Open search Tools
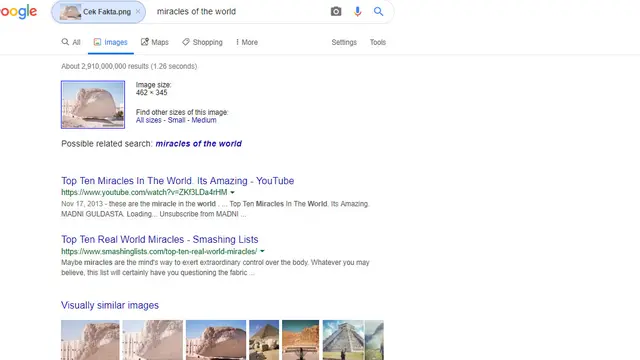This screenshot has width=640, height=360. 378,42
